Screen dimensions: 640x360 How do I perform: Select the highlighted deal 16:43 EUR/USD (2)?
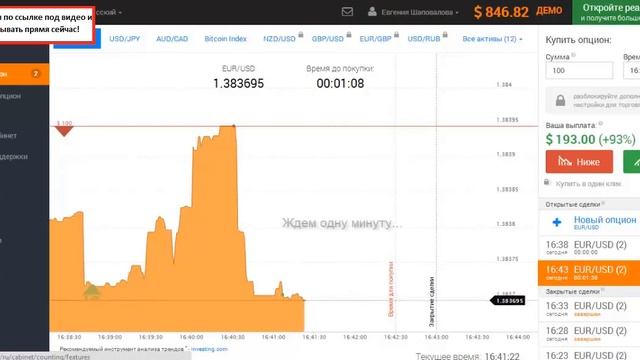(589, 272)
